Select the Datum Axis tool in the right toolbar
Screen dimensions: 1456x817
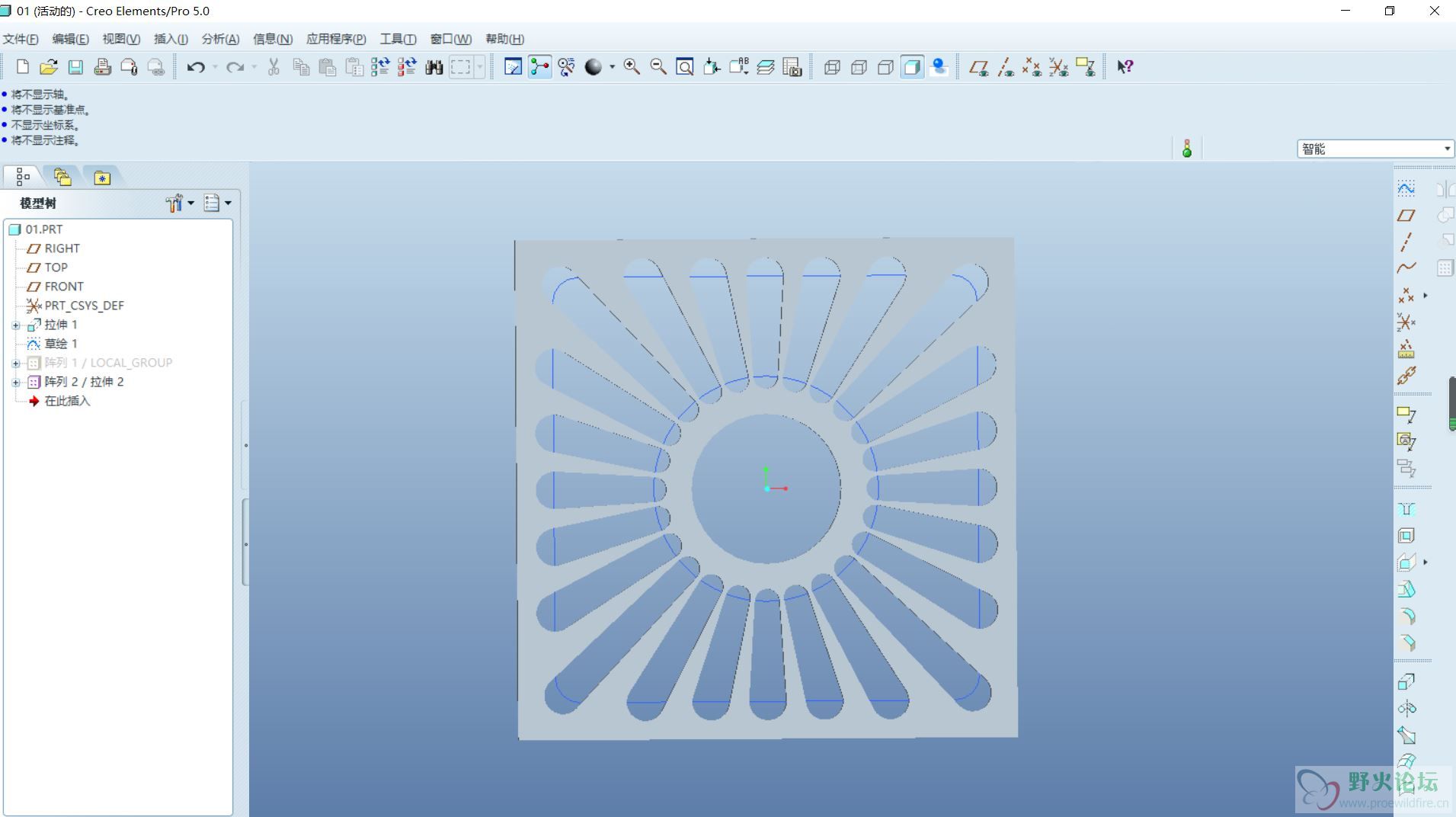coord(1406,242)
